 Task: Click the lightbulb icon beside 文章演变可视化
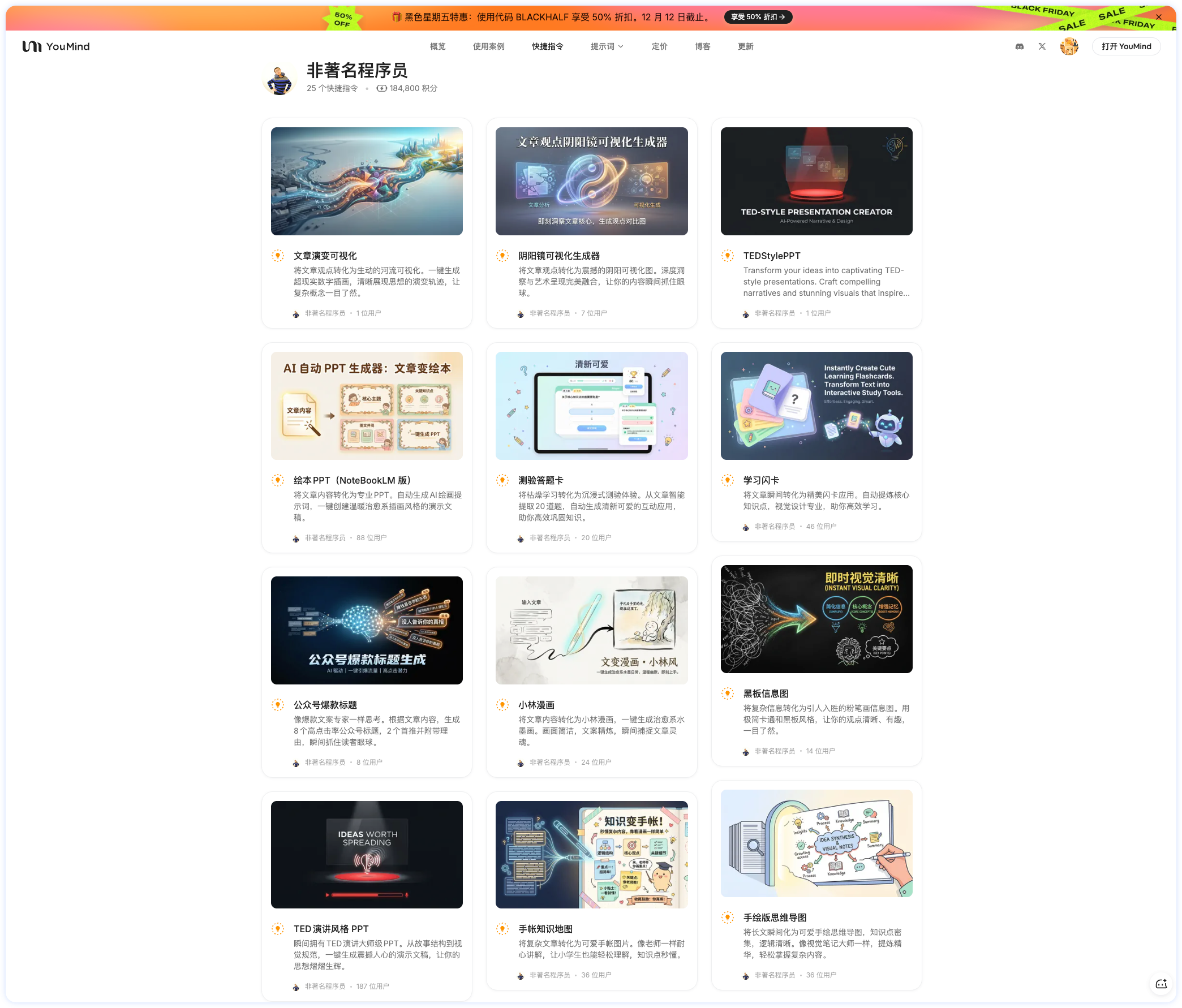pyautogui.click(x=278, y=256)
